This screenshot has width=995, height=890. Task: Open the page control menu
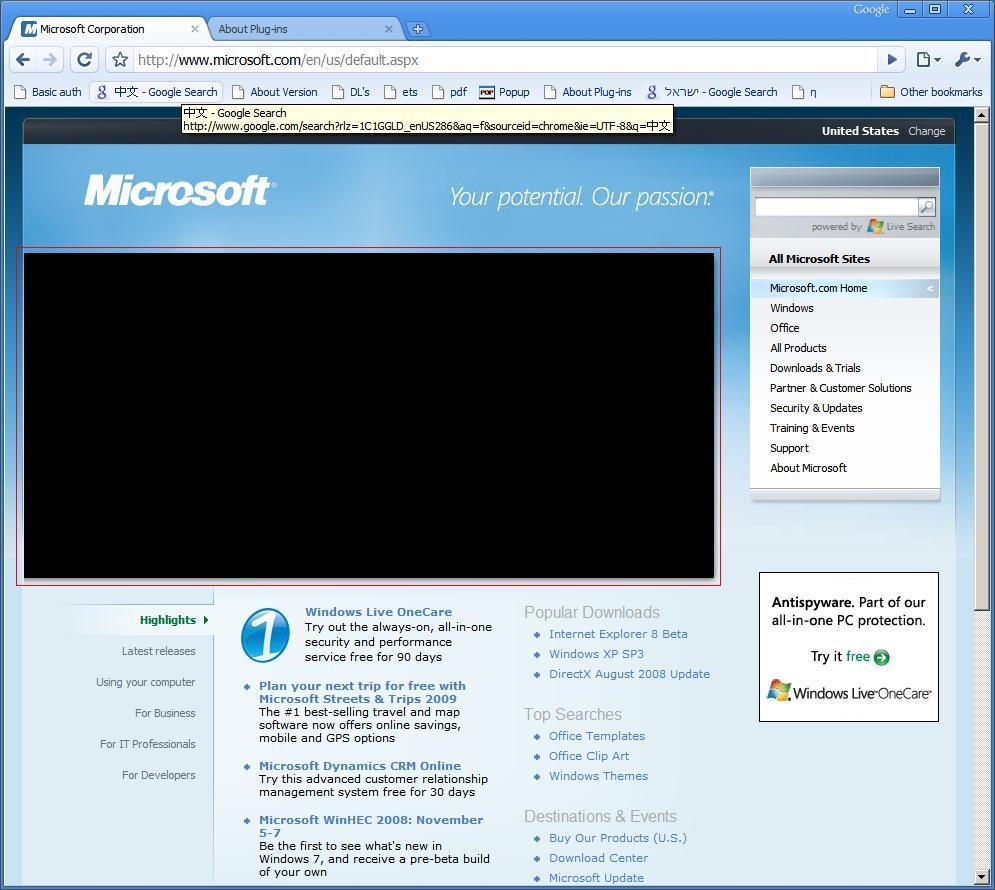[x=928, y=60]
